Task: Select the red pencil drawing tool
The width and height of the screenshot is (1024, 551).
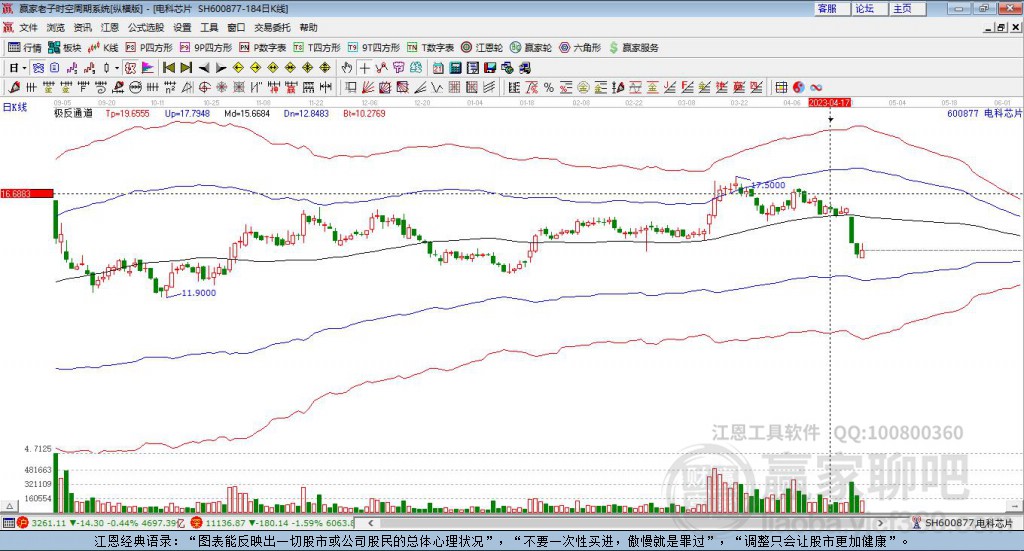Action: [x=14, y=87]
